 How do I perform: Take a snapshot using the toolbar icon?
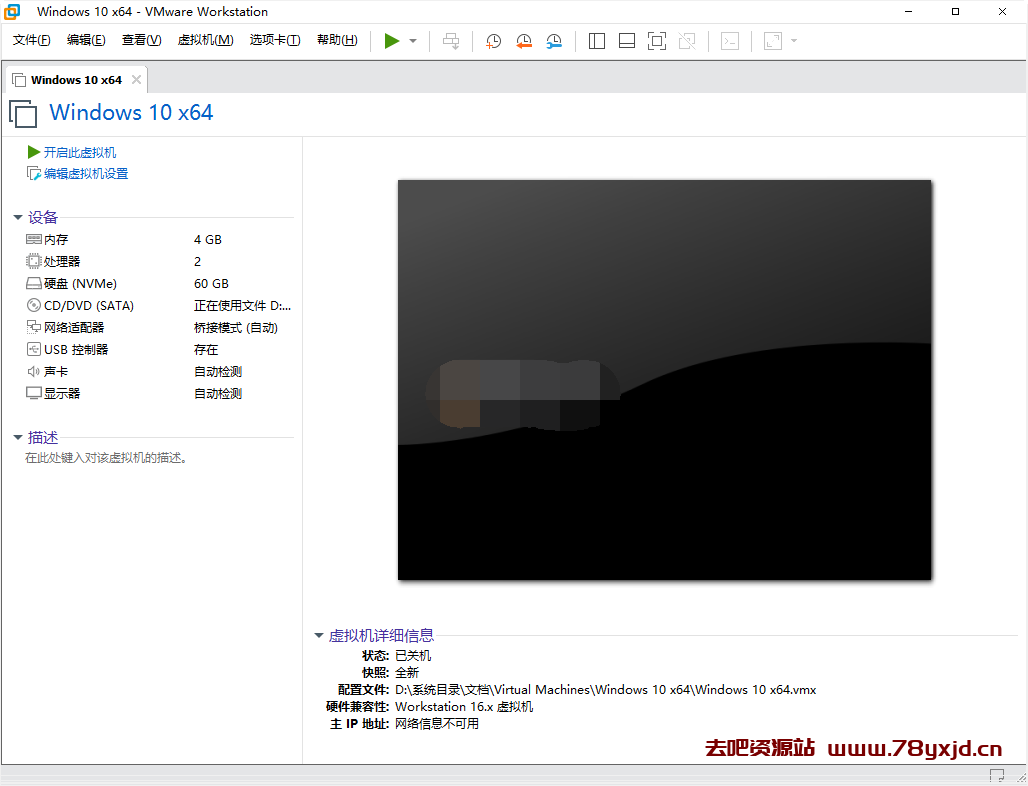493,41
